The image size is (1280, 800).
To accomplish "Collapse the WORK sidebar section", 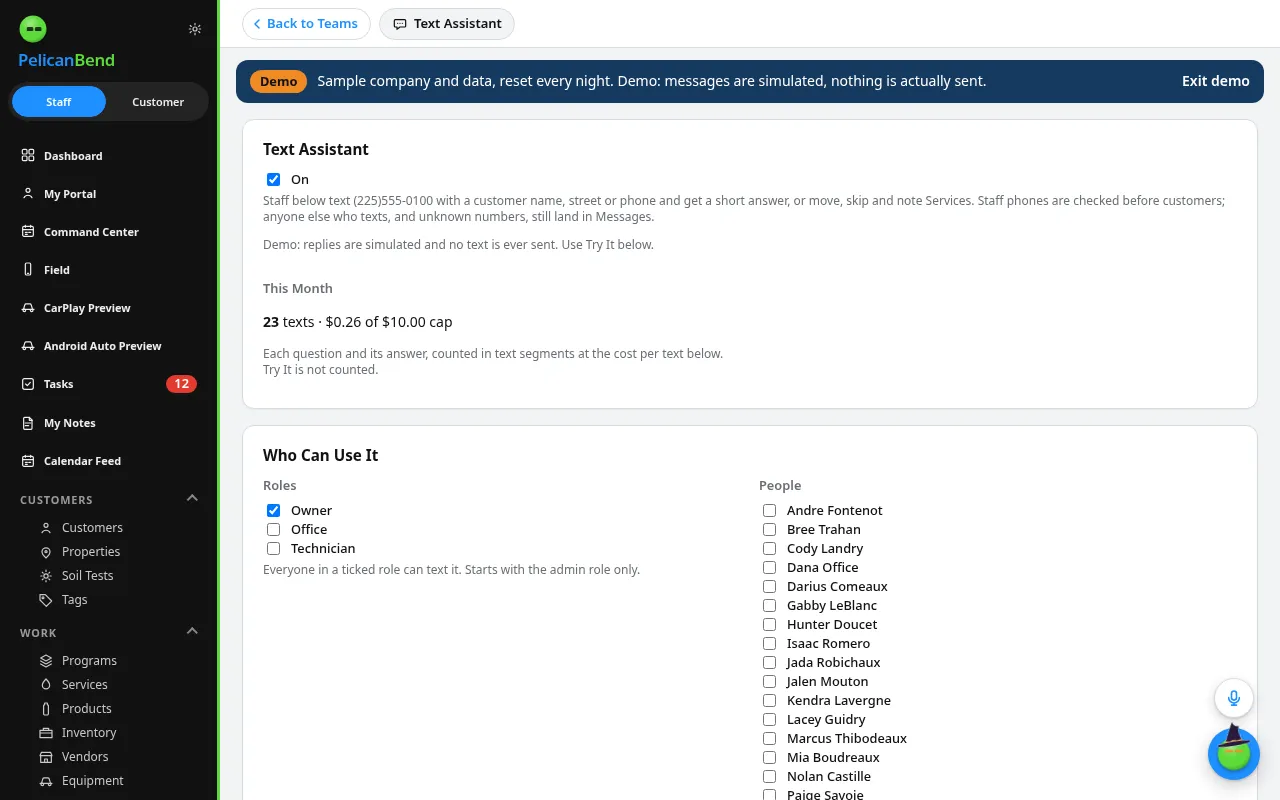I will [193, 632].
